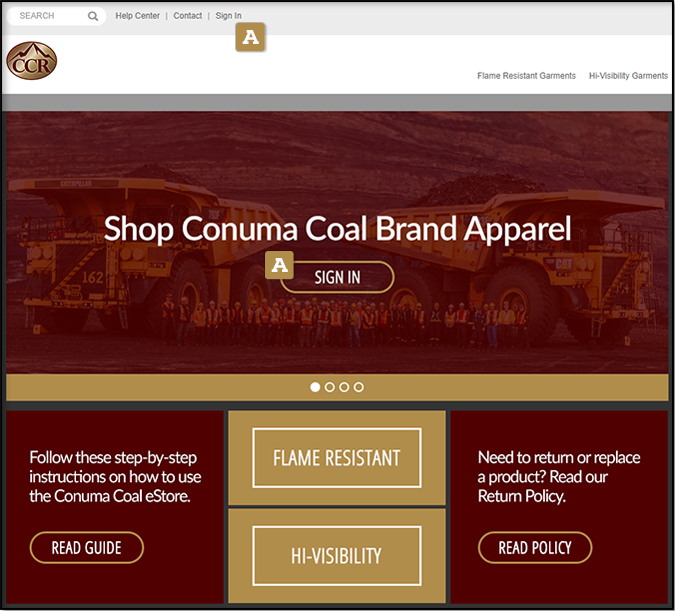The height and width of the screenshot is (611, 675).
Task: Open the FLAME RESISTANT category tile
Action: [x=337, y=458]
